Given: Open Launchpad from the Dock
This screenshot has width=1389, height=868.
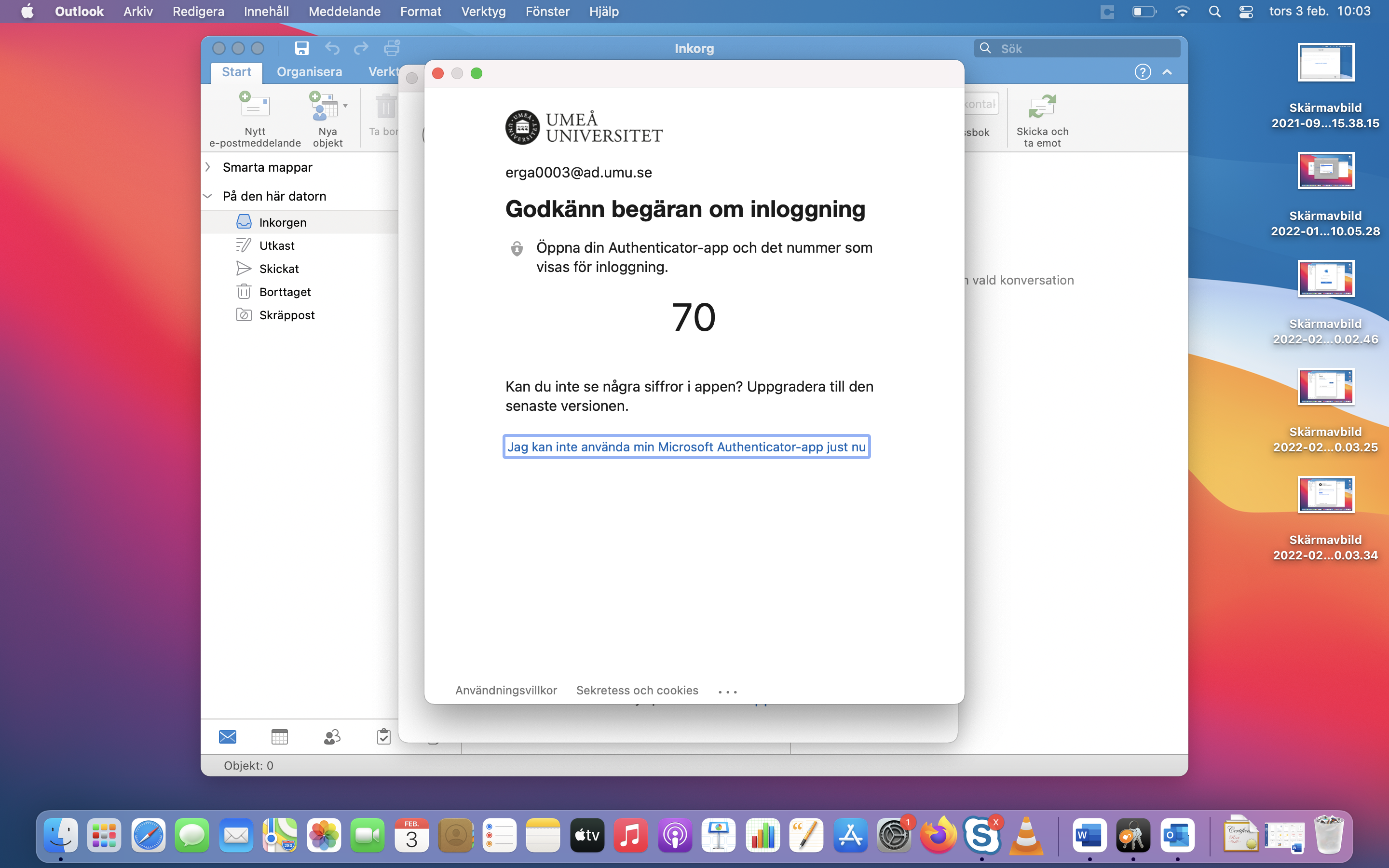Looking at the screenshot, I should click(x=104, y=835).
